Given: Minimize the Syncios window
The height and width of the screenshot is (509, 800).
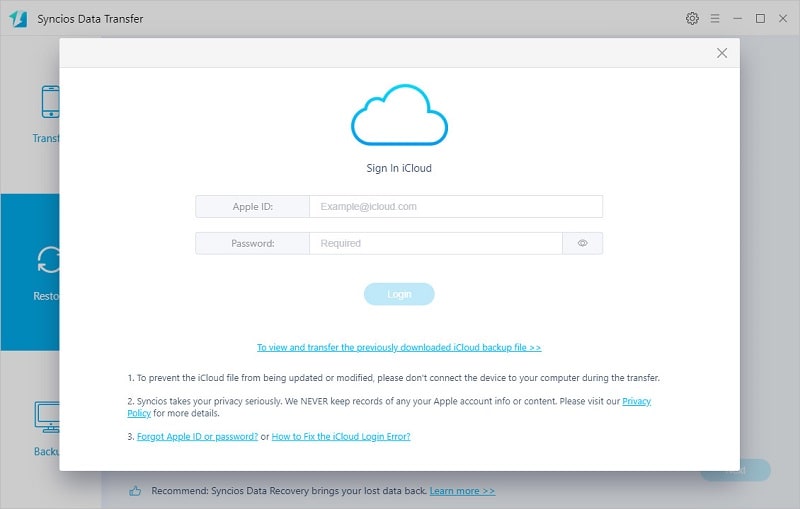Looking at the screenshot, I should [x=737, y=18].
